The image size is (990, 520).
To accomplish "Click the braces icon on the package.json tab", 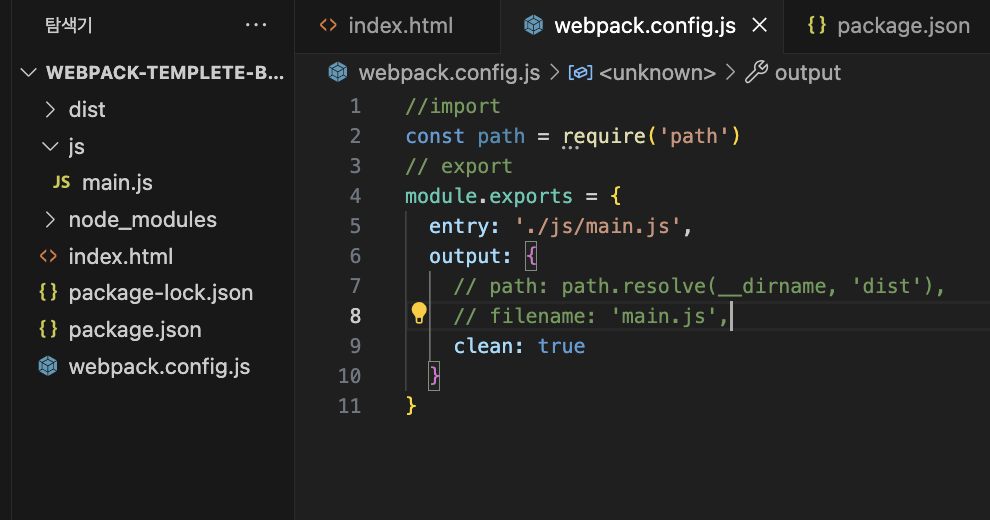I will click(817, 25).
